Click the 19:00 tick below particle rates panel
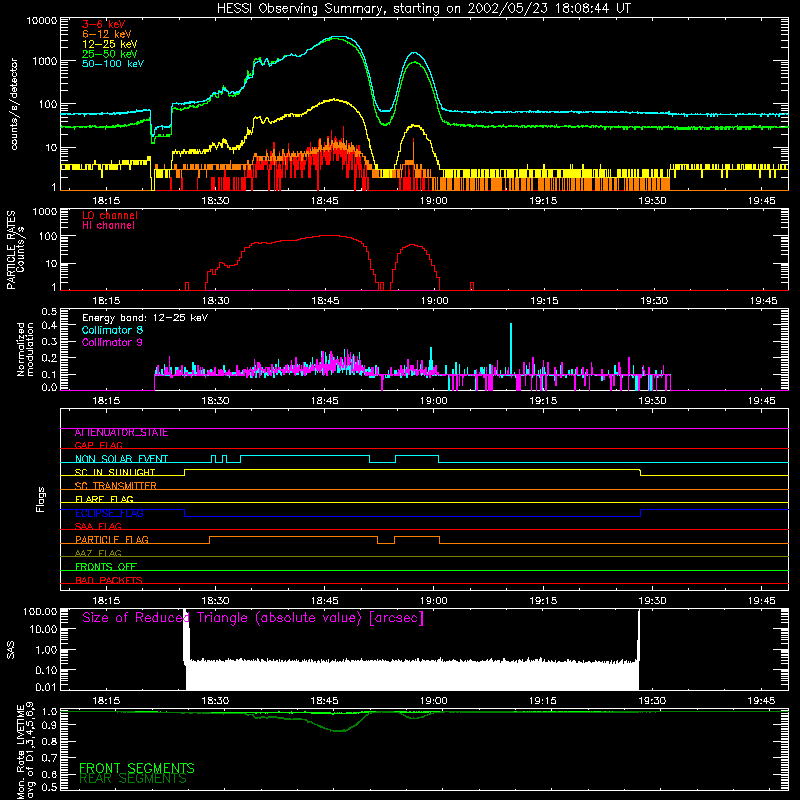 click(x=435, y=301)
